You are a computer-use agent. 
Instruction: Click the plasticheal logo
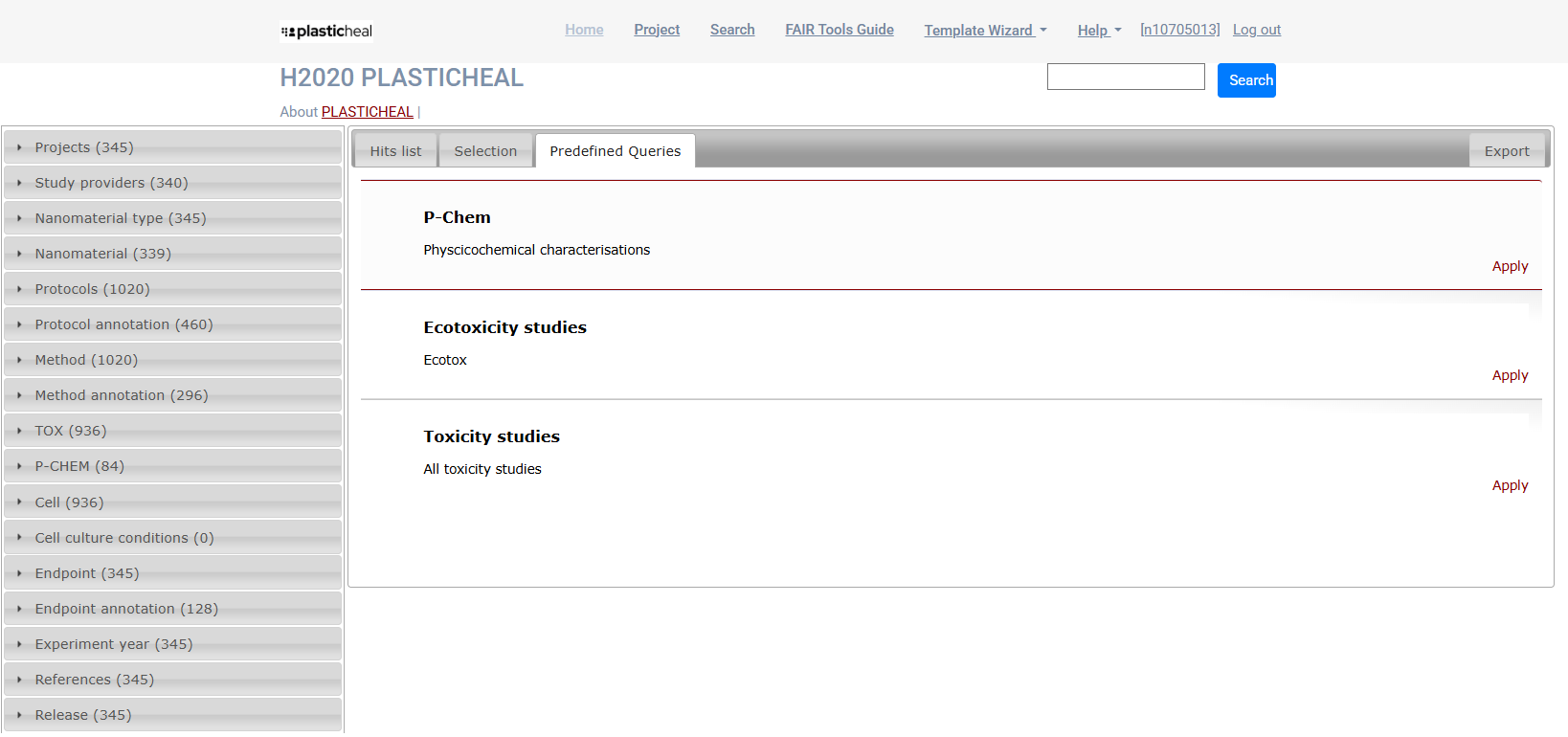pos(326,32)
